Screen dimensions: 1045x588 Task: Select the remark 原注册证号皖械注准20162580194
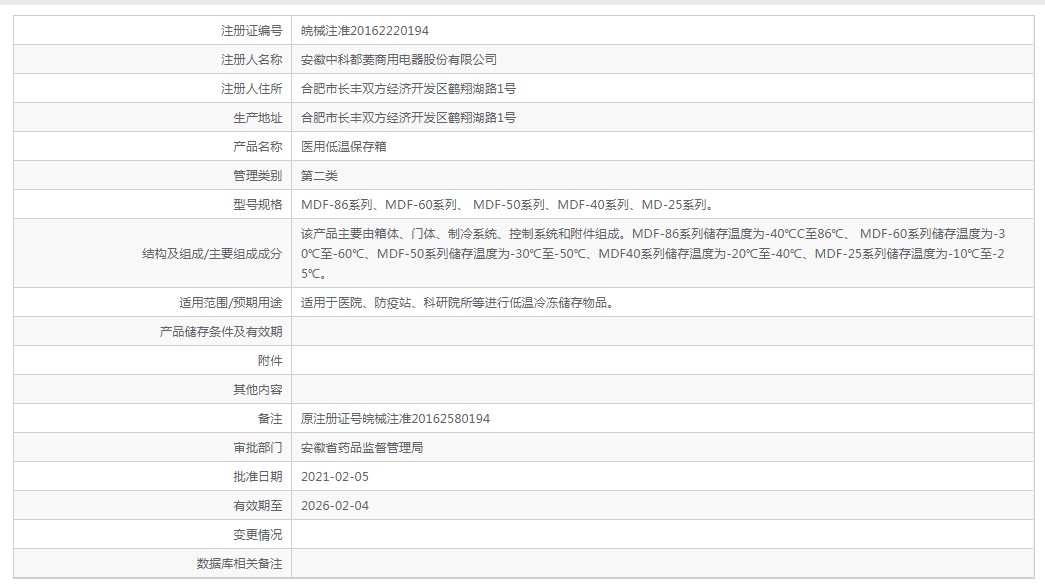(395, 419)
